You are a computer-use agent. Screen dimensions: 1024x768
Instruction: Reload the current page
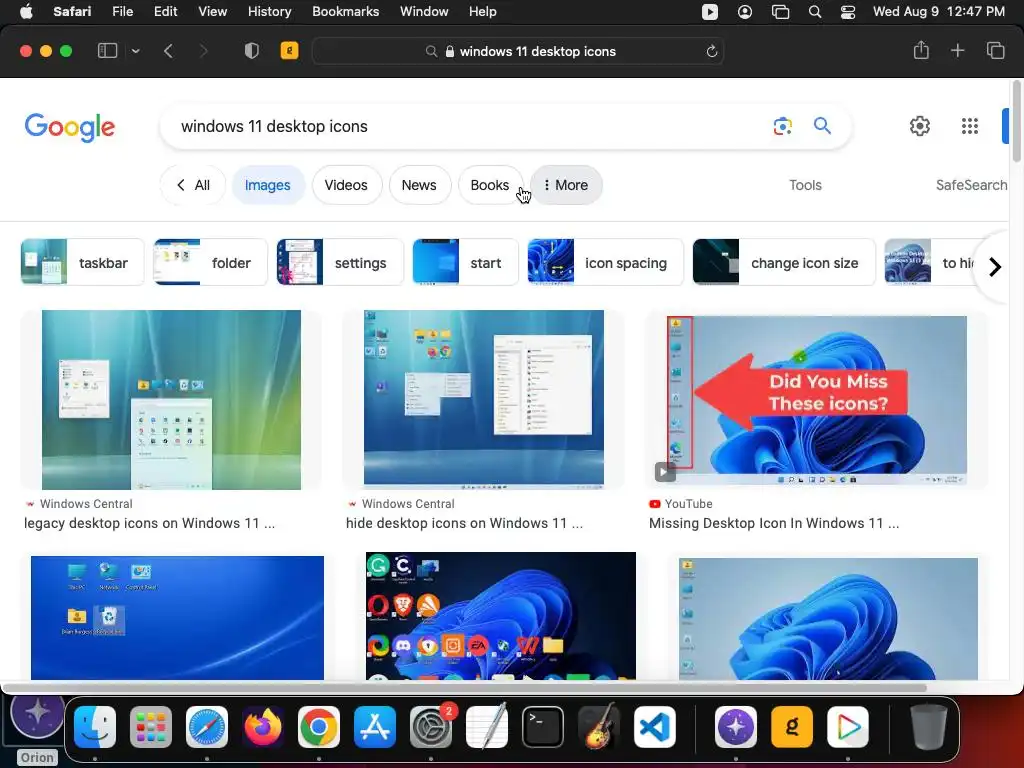712,51
